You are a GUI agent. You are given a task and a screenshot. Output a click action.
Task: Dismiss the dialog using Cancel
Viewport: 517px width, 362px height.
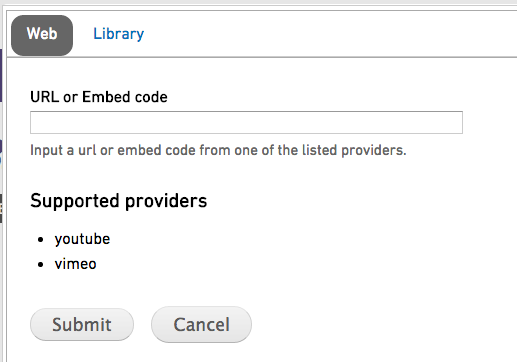201,324
